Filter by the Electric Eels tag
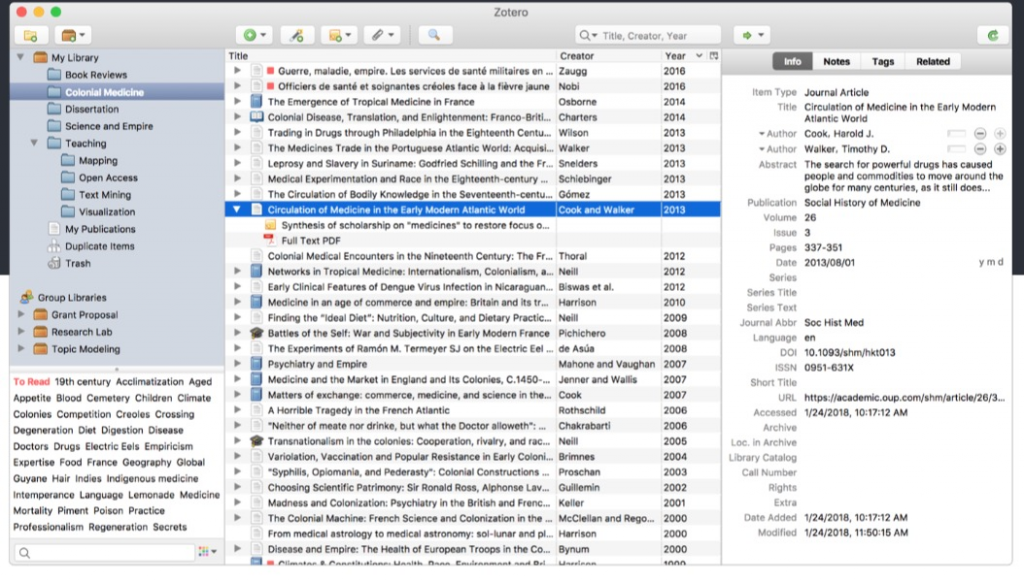Viewport: 1024px width, 582px height. click(x=112, y=446)
